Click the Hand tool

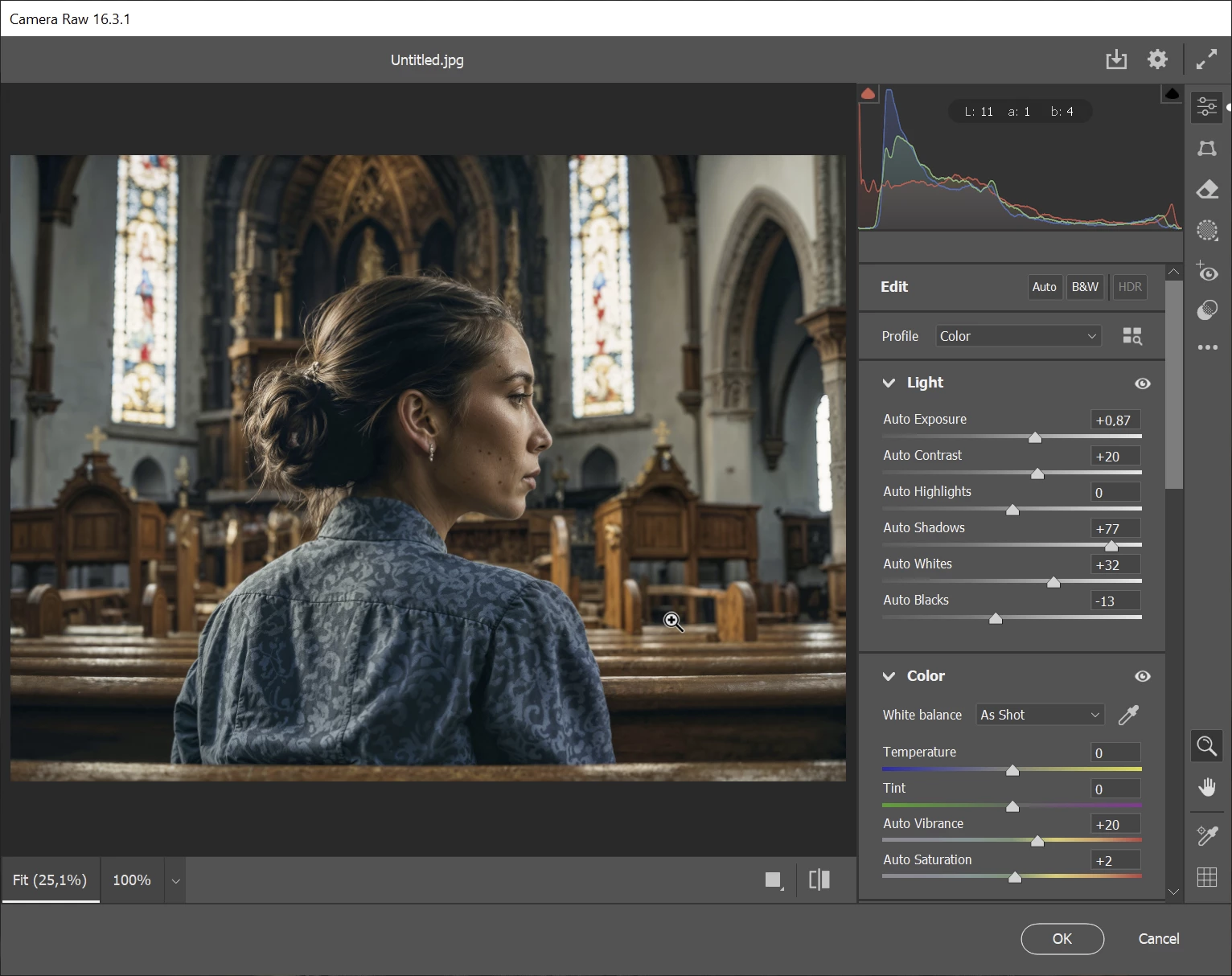(x=1206, y=787)
